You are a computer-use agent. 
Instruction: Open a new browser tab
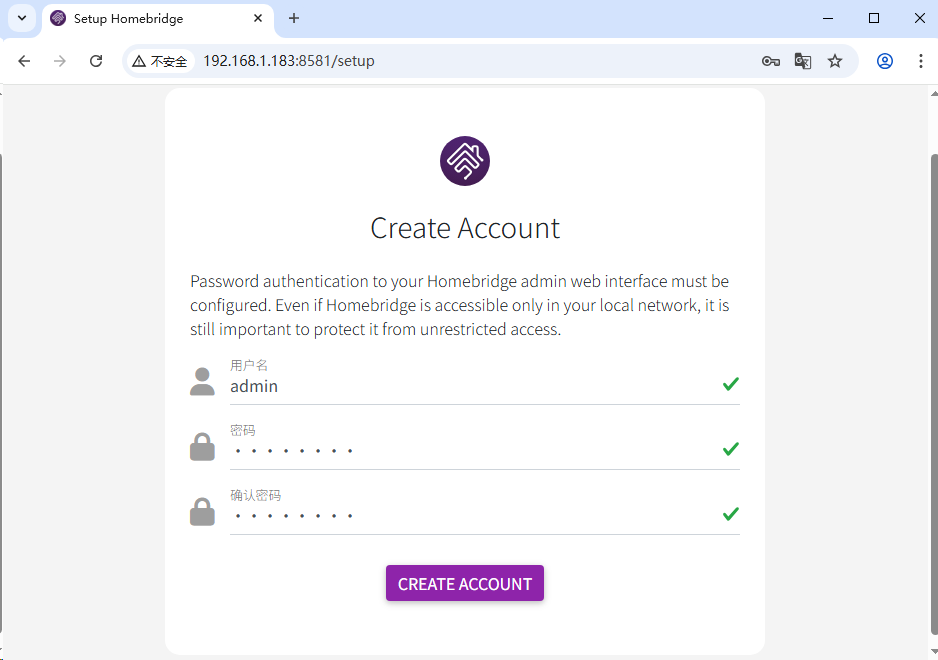coord(294,18)
